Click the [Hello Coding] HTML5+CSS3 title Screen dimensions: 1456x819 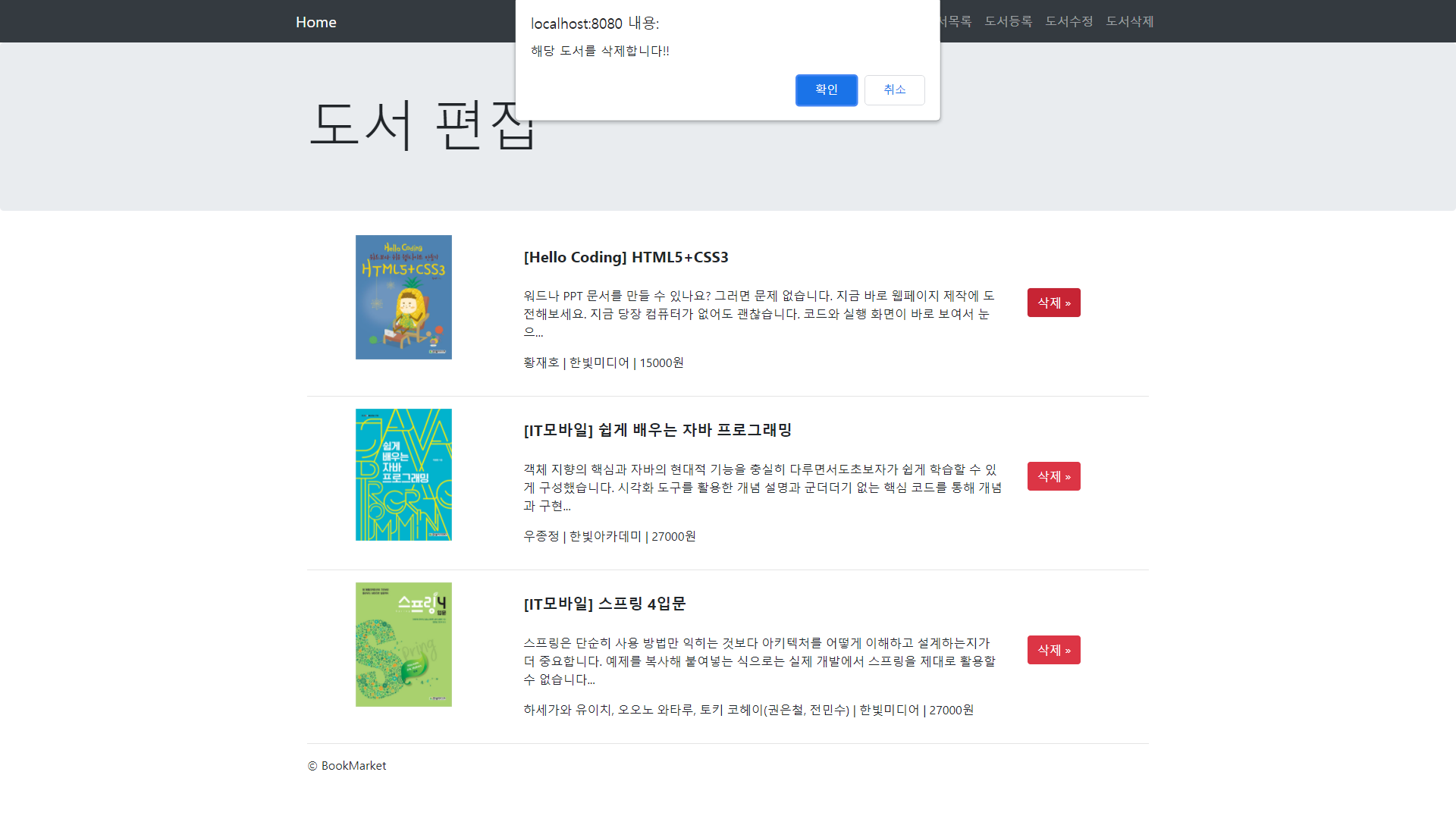(x=626, y=257)
